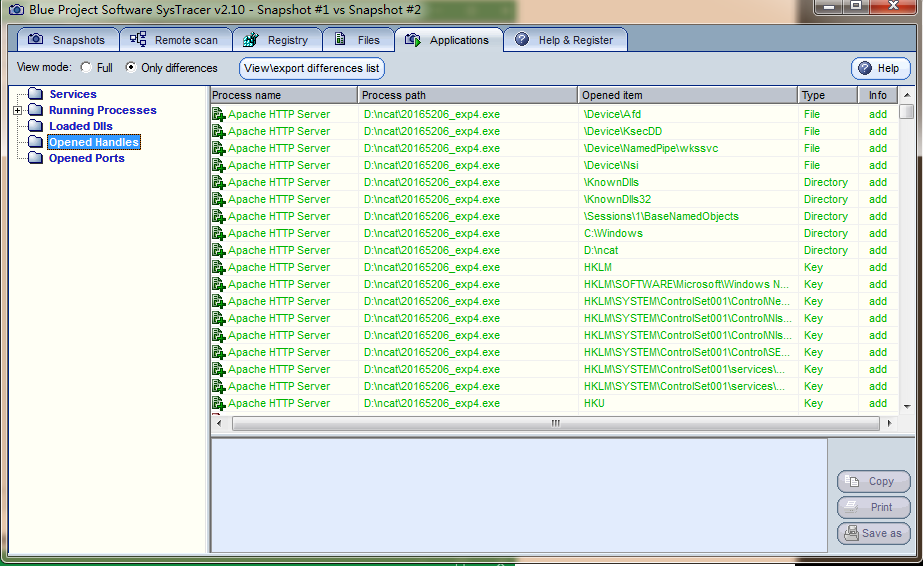Click the added-item icon for D:\ncat directory row
This screenshot has height=566, width=923.
(x=219, y=251)
